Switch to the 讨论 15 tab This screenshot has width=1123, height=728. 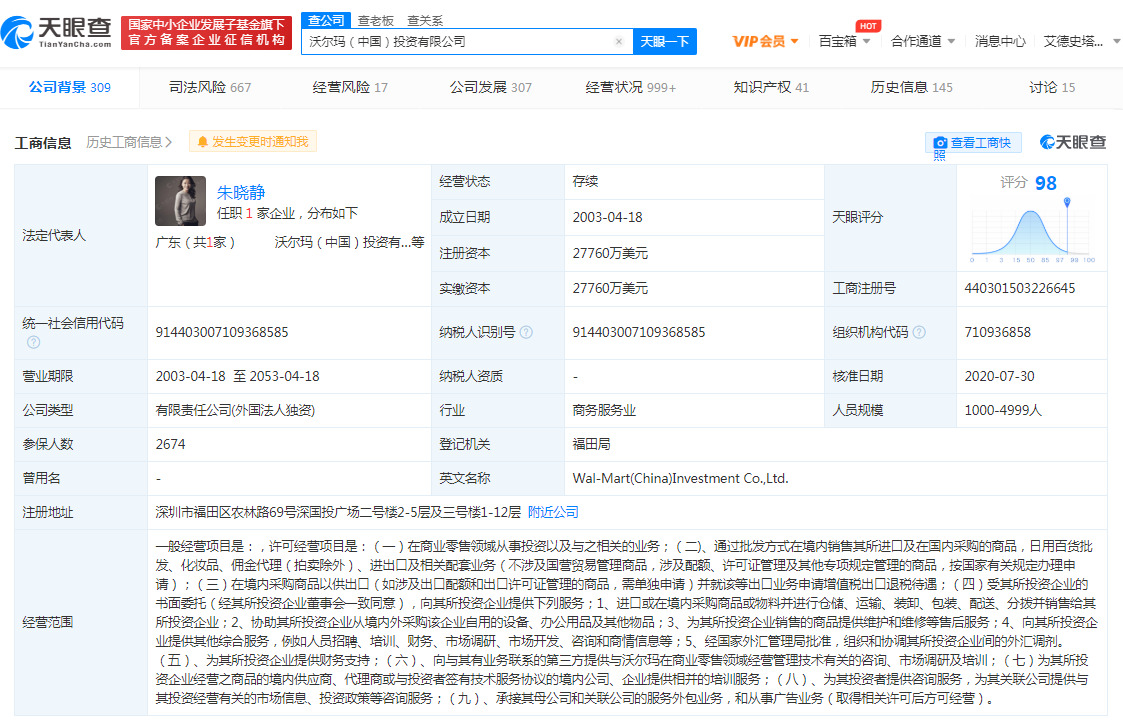click(x=1052, y=87)
